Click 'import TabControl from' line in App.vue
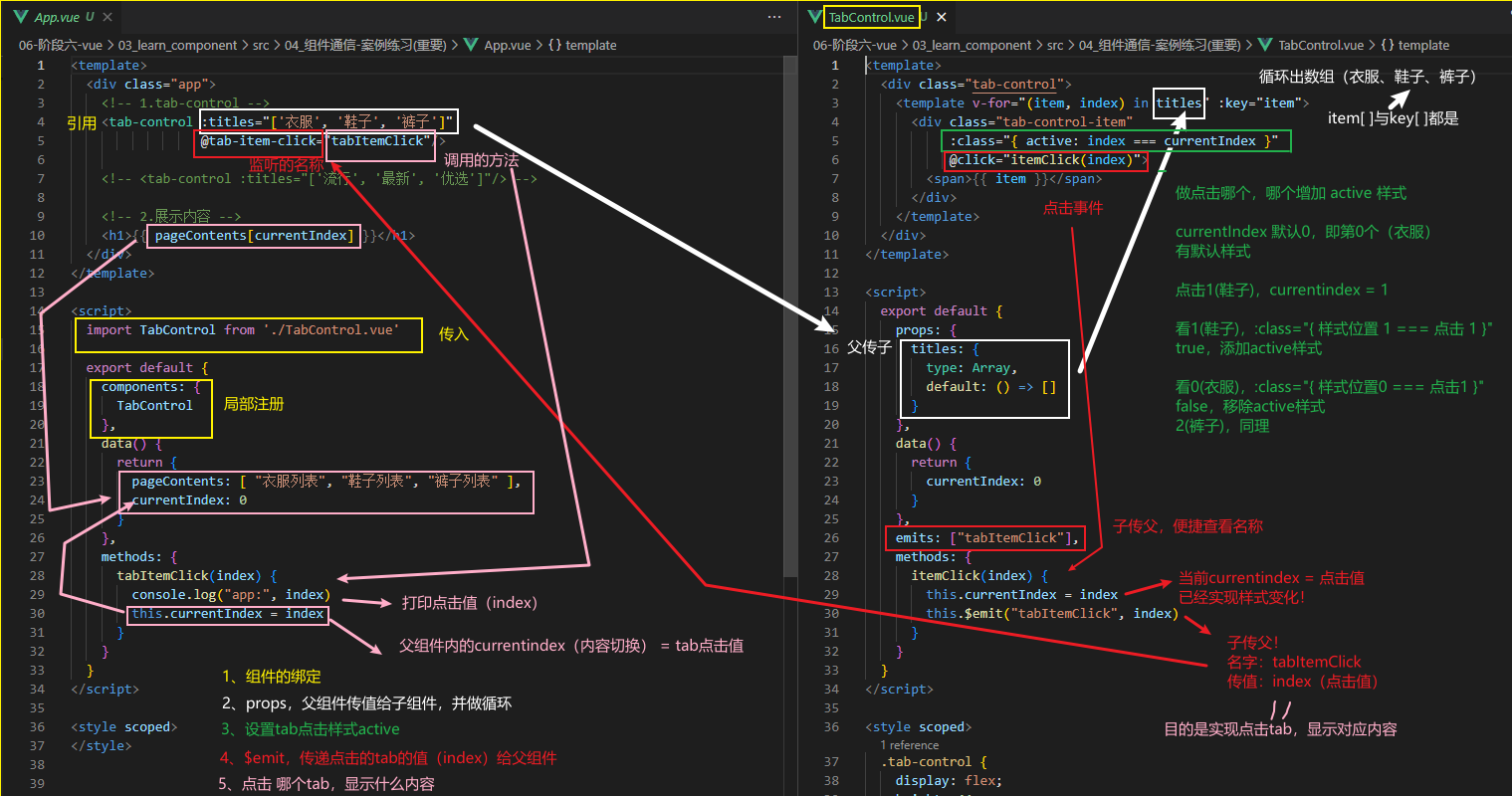Image resolution: width=1512 pixels, height=796 pixels. (x=242, y=329)
